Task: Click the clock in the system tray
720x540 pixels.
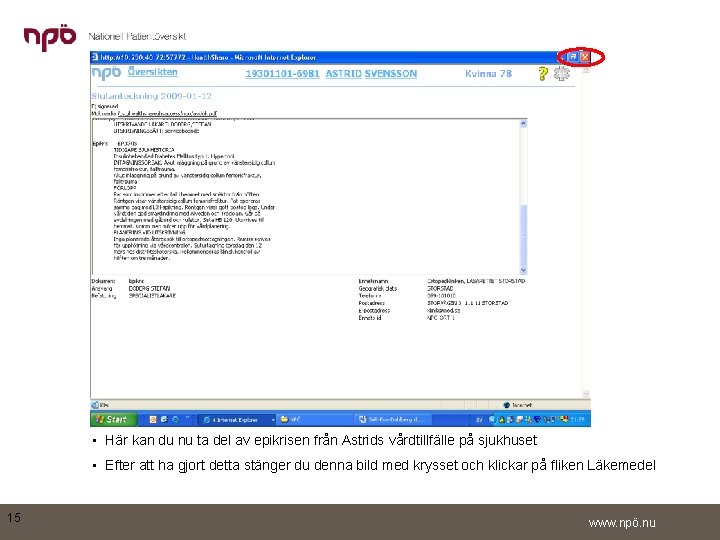Action: pos(578,419)
